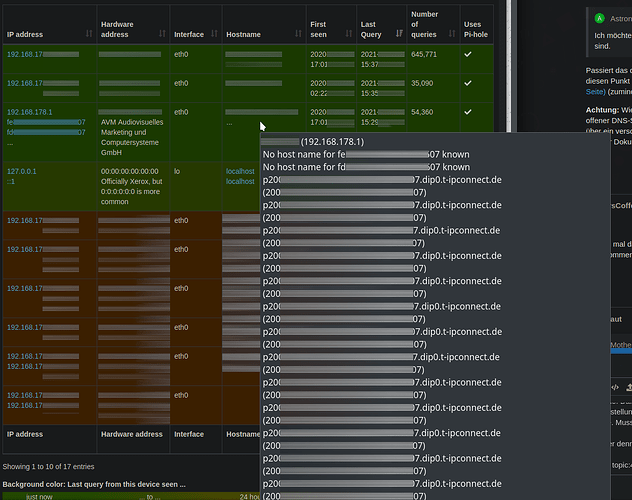Image resolution: width=632 pixels, height=500 pixels.
Task: Open the 127.0.0.1 address link
Action: point(21,171)
